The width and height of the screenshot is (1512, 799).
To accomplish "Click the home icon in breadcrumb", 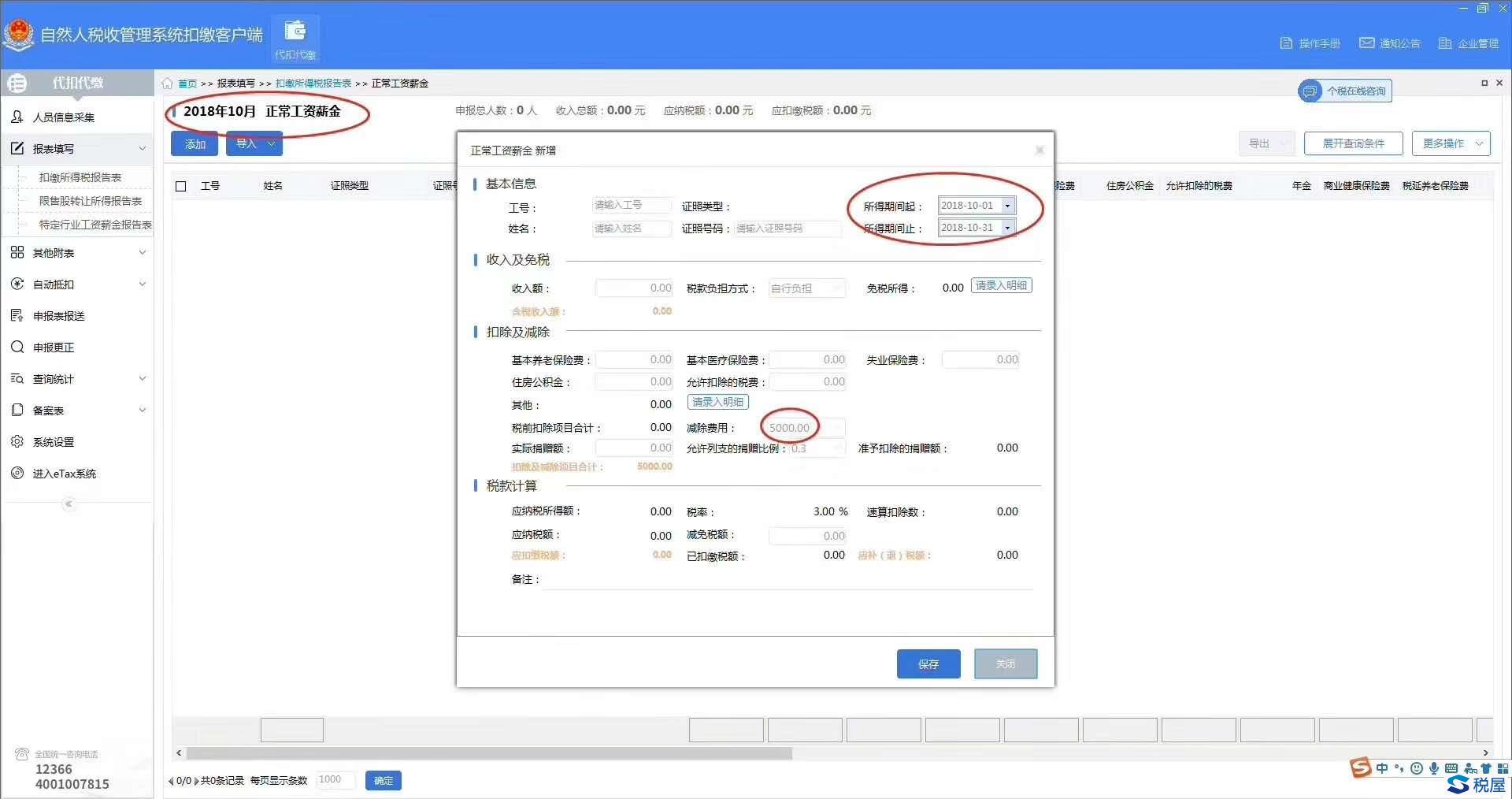I will (x=167, y=83).
